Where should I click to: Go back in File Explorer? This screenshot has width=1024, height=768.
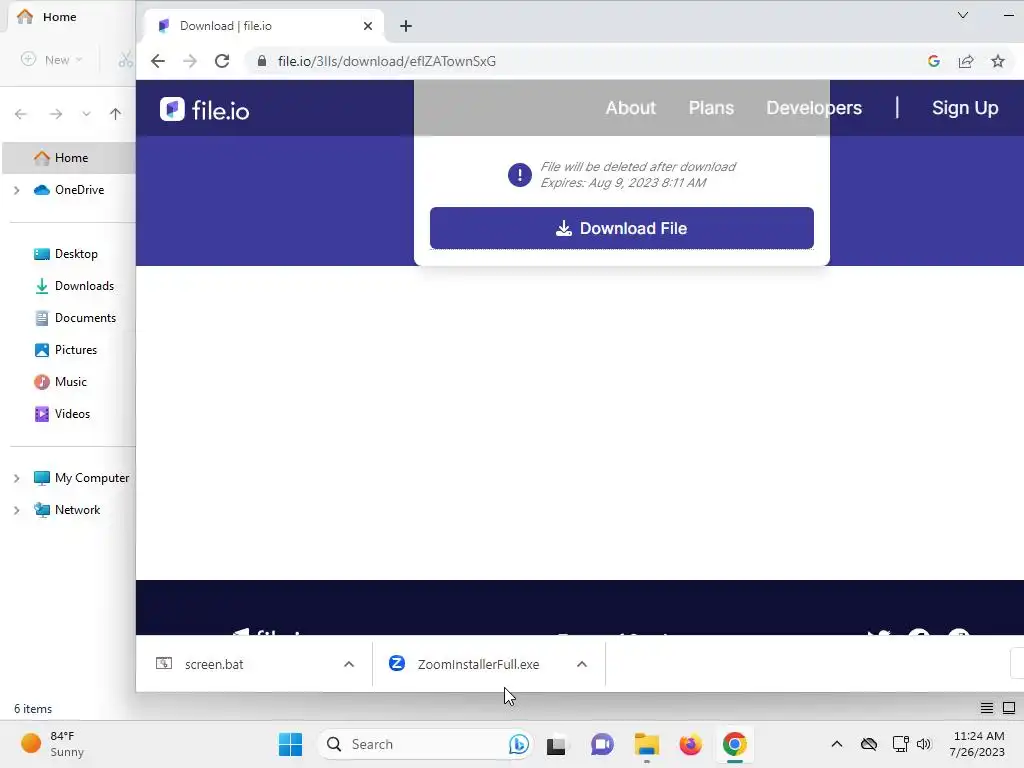(21, 114)
